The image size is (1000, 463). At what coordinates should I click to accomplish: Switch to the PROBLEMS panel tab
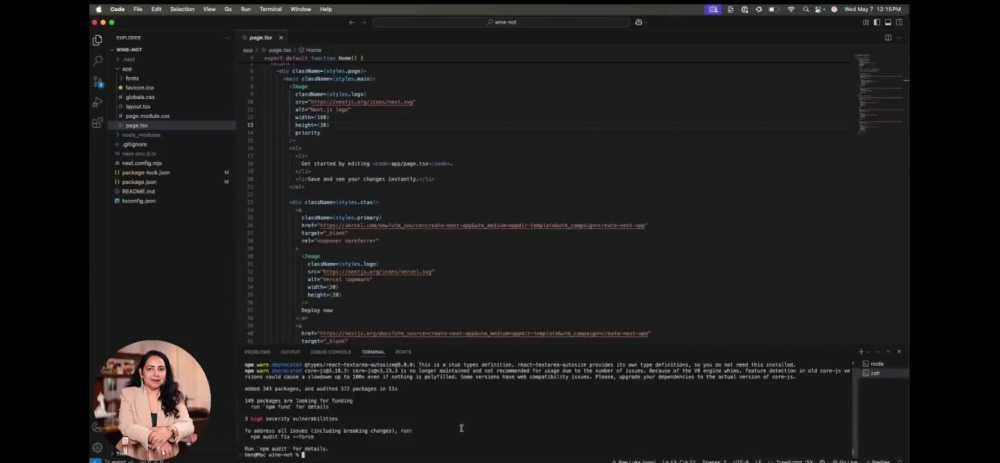click(257, 352)
